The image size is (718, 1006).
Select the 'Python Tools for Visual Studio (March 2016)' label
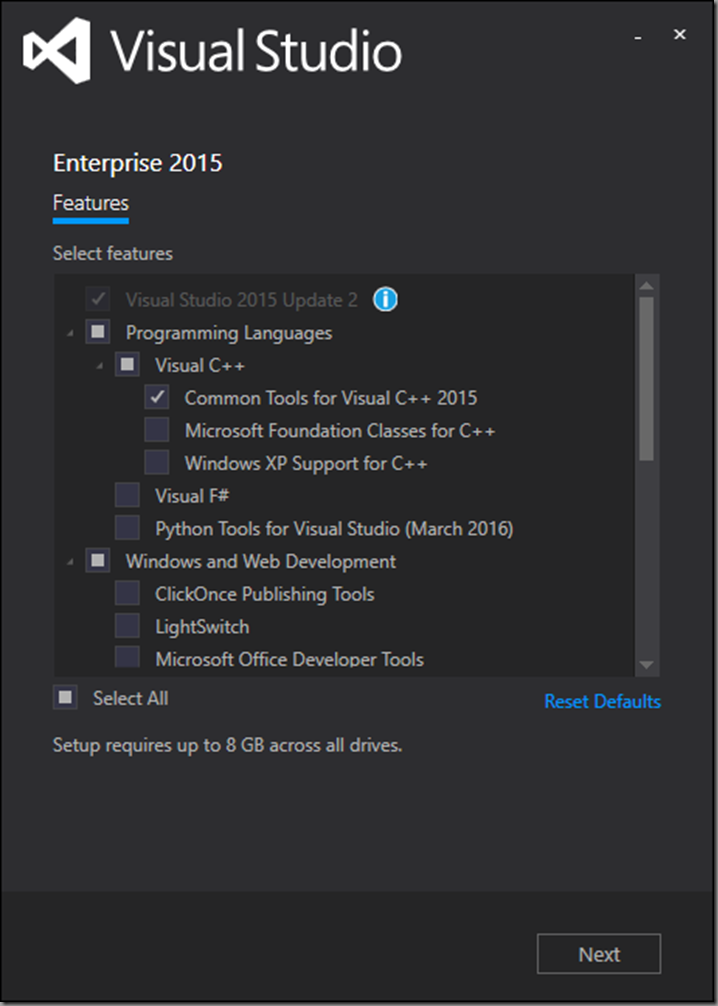[x=334, y=529]
